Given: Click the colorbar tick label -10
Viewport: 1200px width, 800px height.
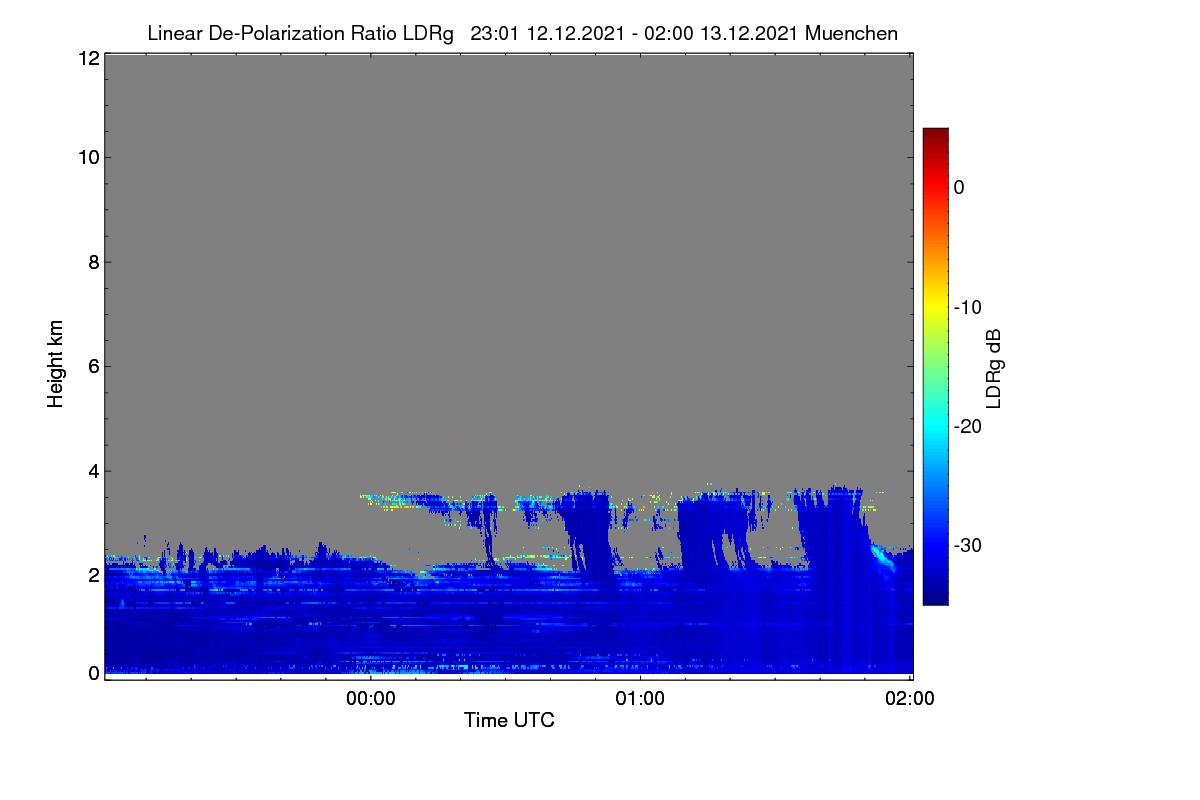Looking at the screenshot, I should click(x=969, y=307).
